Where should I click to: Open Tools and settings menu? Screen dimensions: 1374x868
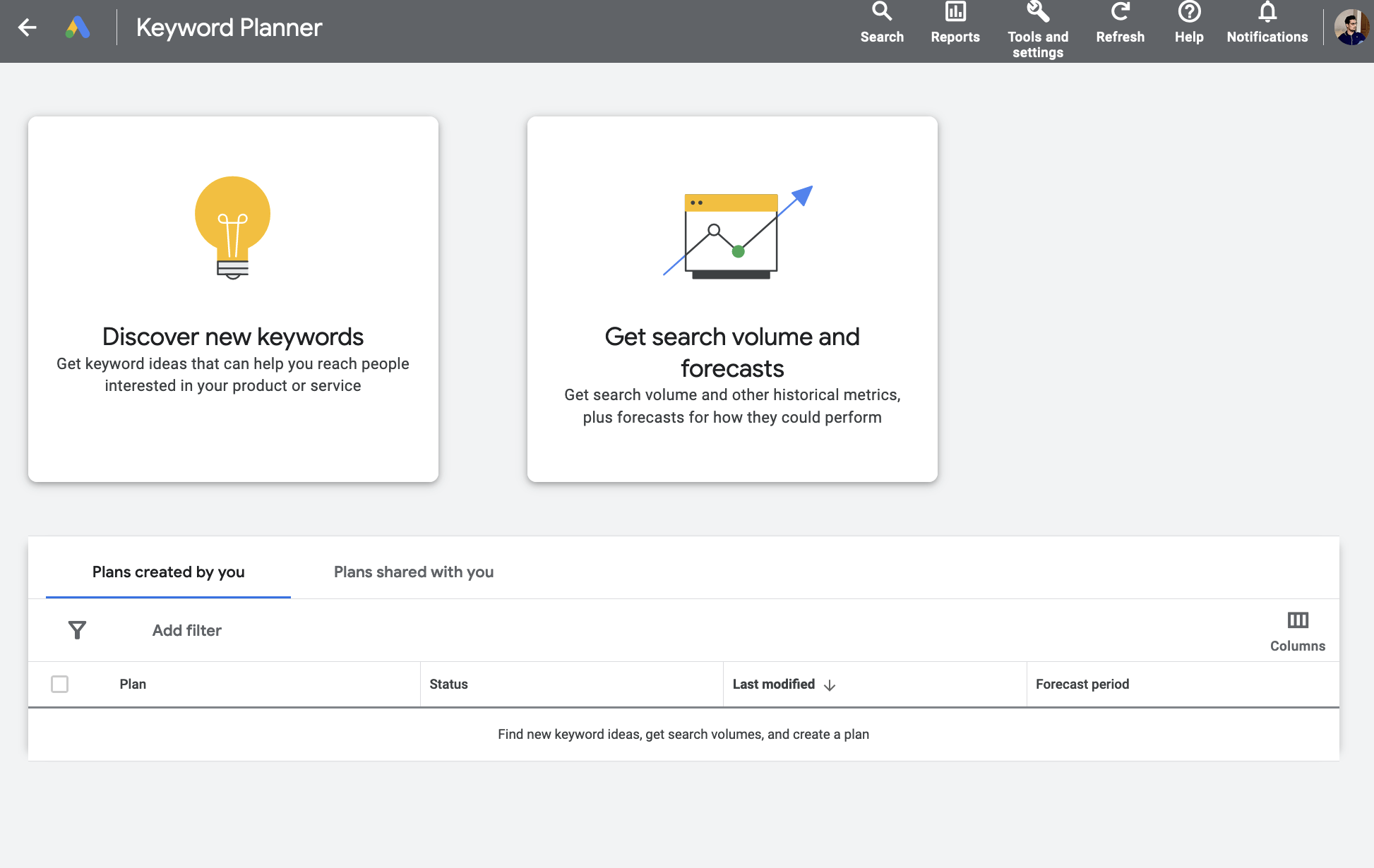coord(1038,31)
